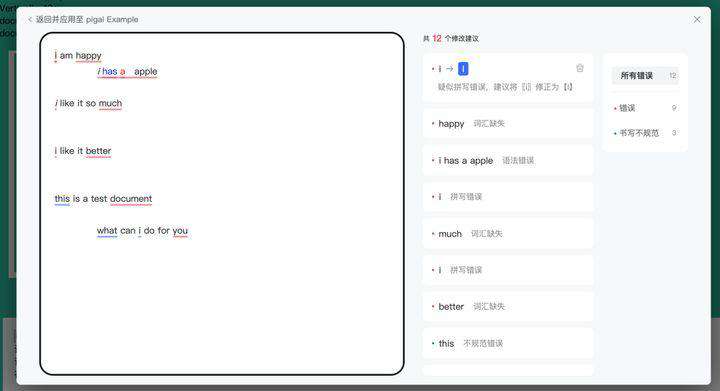Click the back arrow to return and apply
This screenshot has width=720, height=391.
30,20
